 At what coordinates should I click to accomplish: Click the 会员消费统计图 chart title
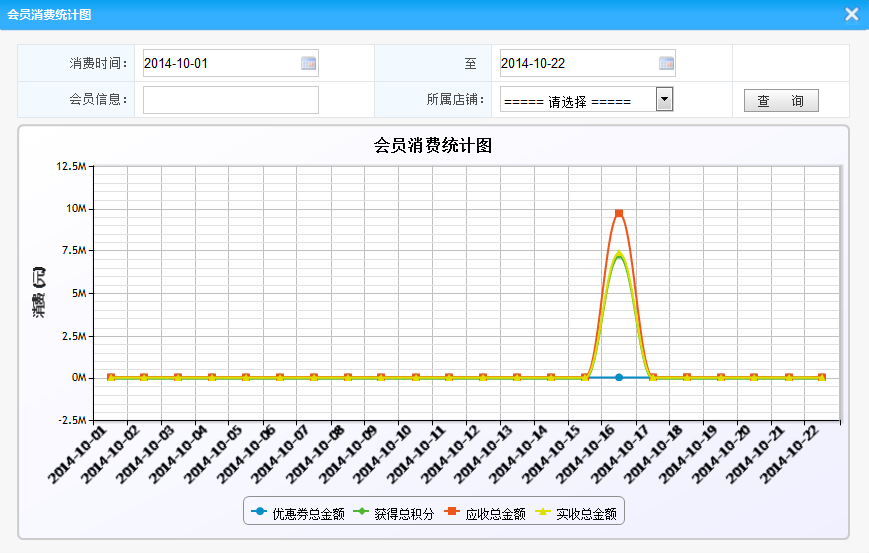pos(433,145)
